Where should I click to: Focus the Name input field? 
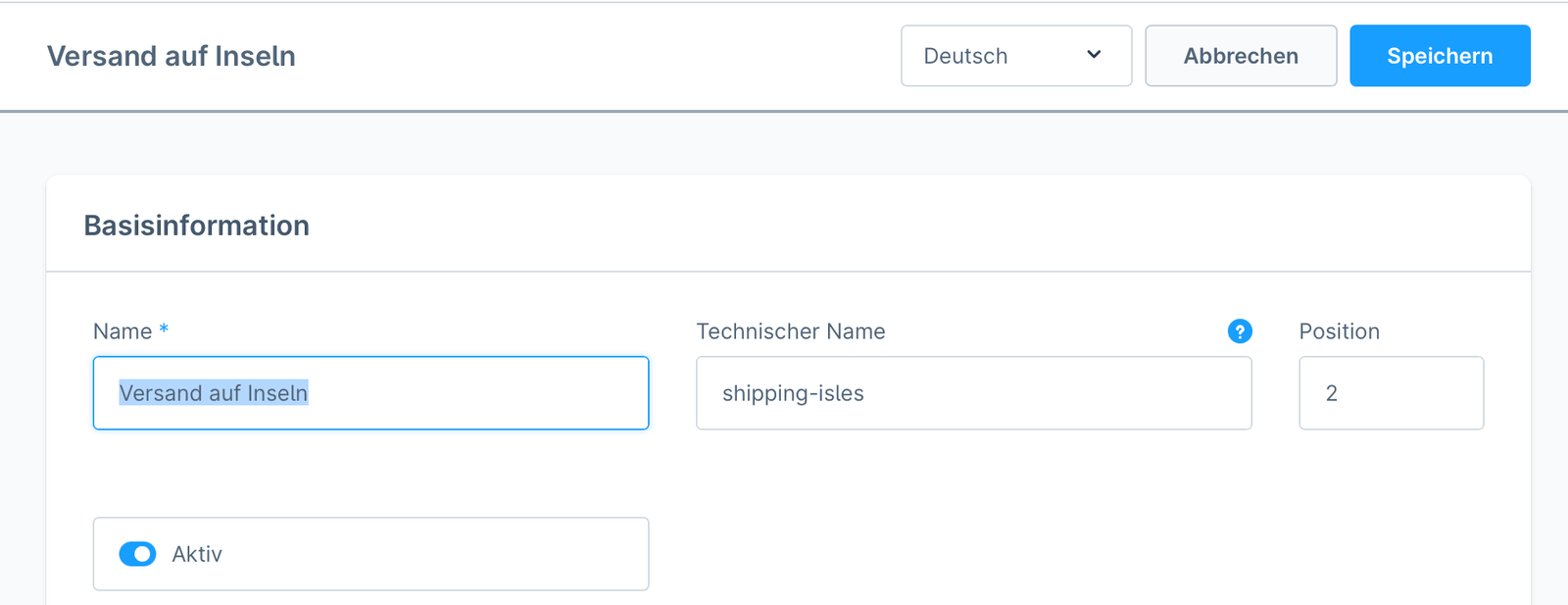[470, 393]
